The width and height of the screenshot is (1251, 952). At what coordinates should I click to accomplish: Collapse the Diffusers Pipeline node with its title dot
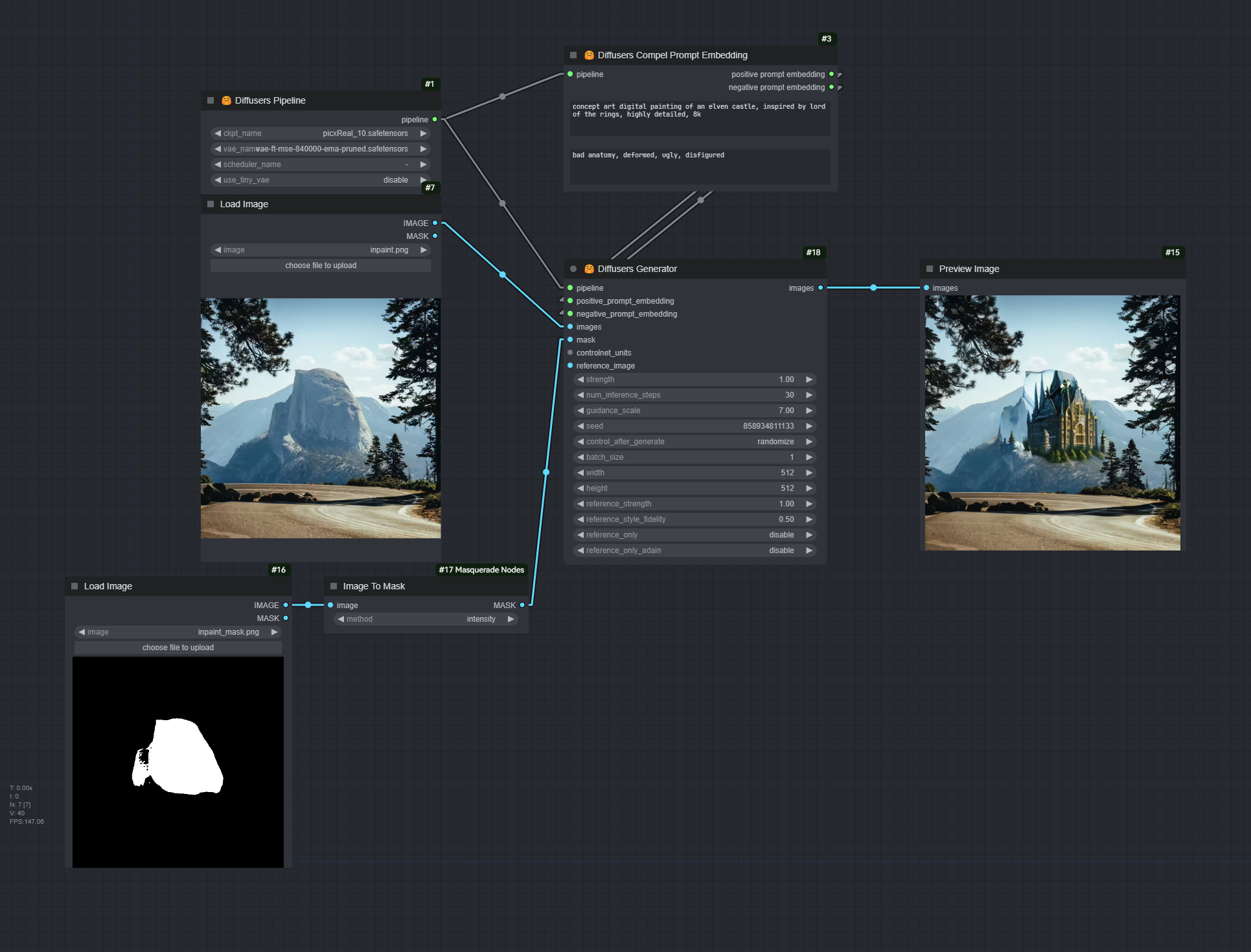(211, 100)
